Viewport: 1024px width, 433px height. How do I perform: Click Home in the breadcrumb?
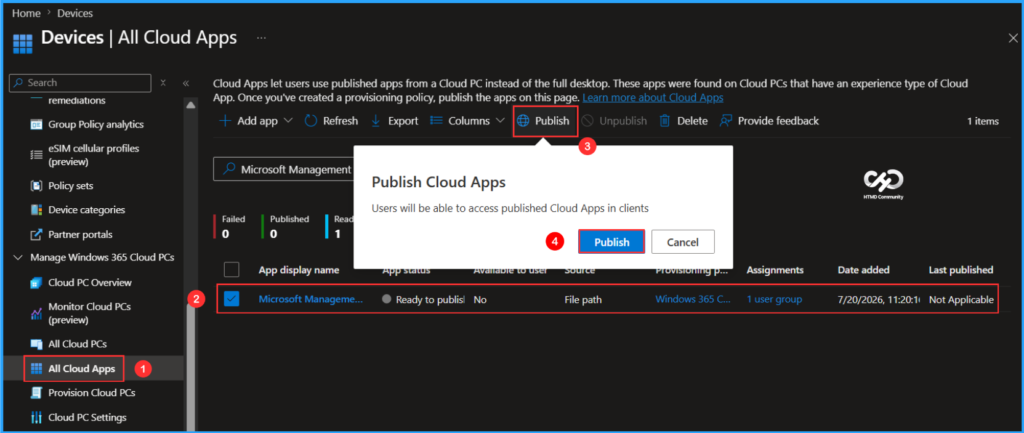(x=26, y=13)
